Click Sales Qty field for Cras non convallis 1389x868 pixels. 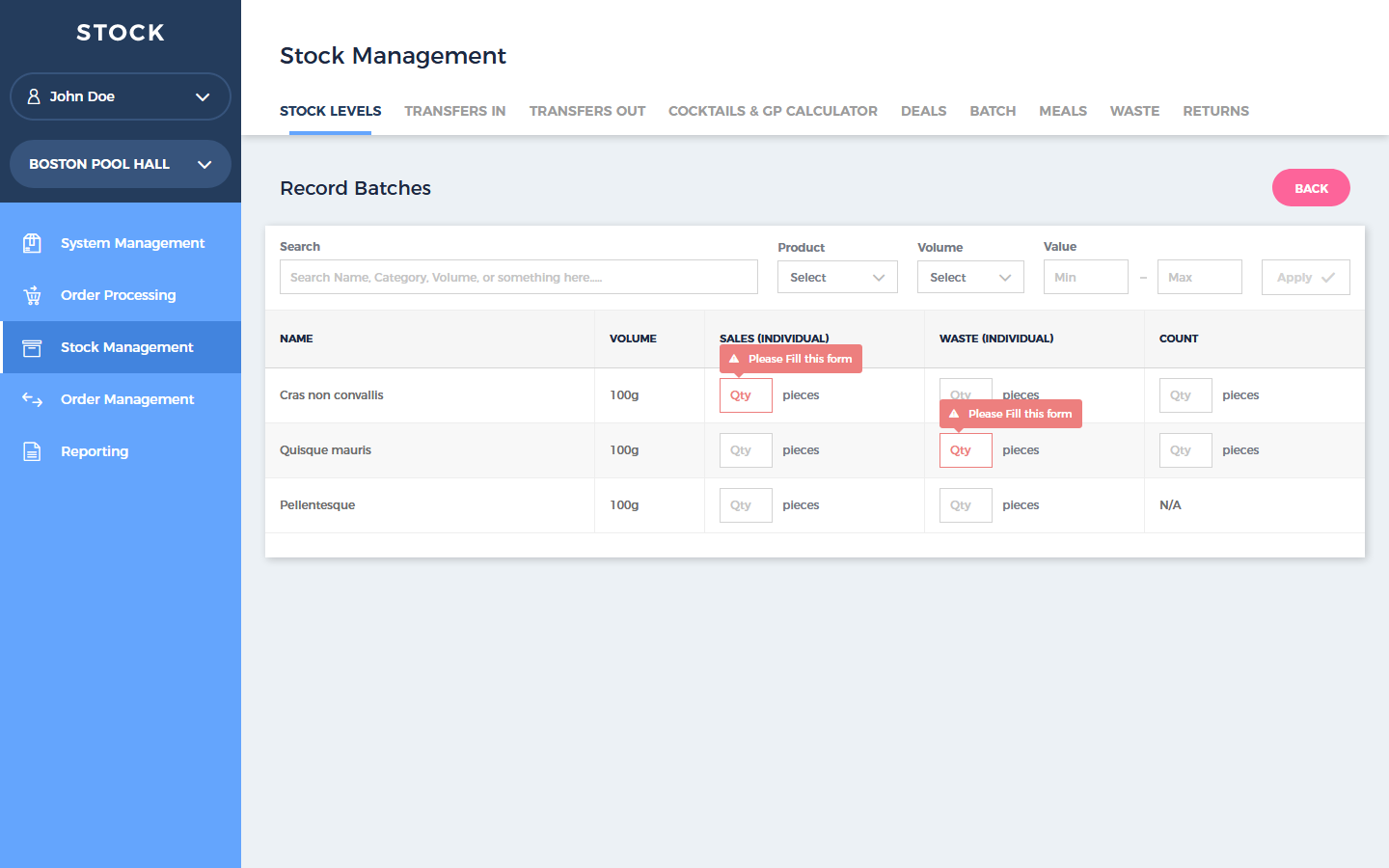[746, 395]
